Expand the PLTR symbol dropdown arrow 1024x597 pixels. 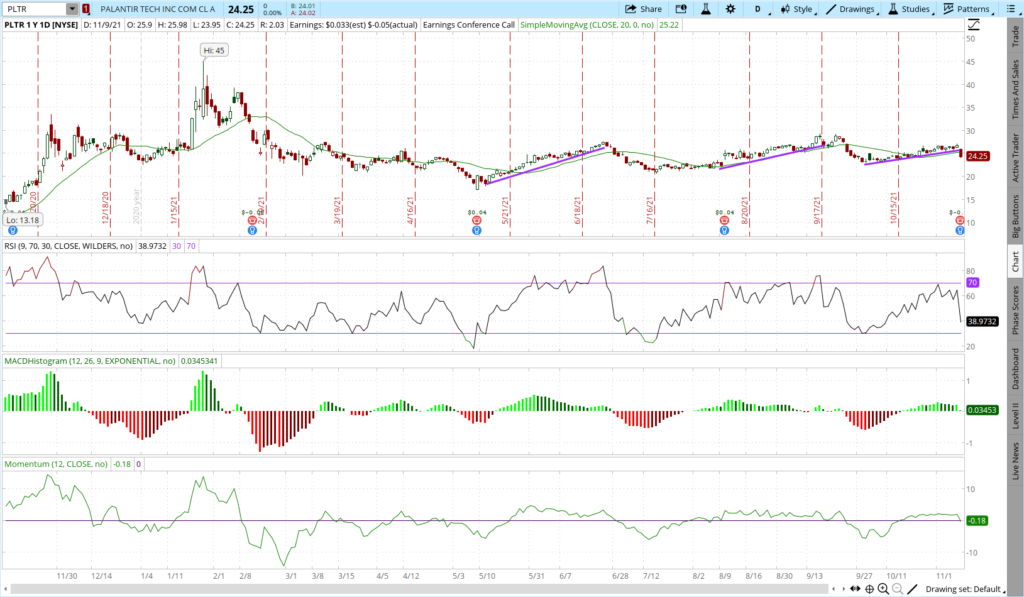click(x=72, y=8)
